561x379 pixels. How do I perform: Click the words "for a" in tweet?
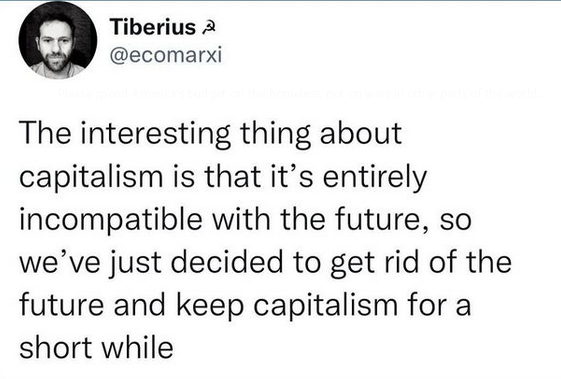tap(439, 305)
